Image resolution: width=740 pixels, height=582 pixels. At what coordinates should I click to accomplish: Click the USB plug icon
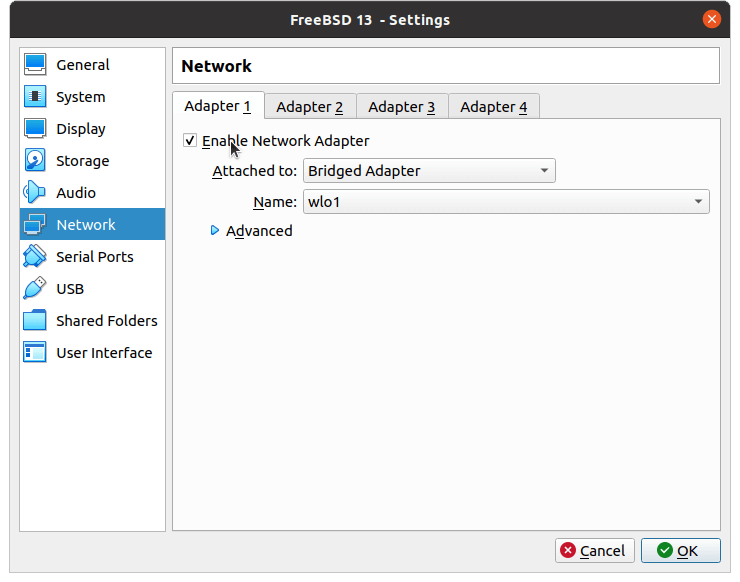pos(35,288)
